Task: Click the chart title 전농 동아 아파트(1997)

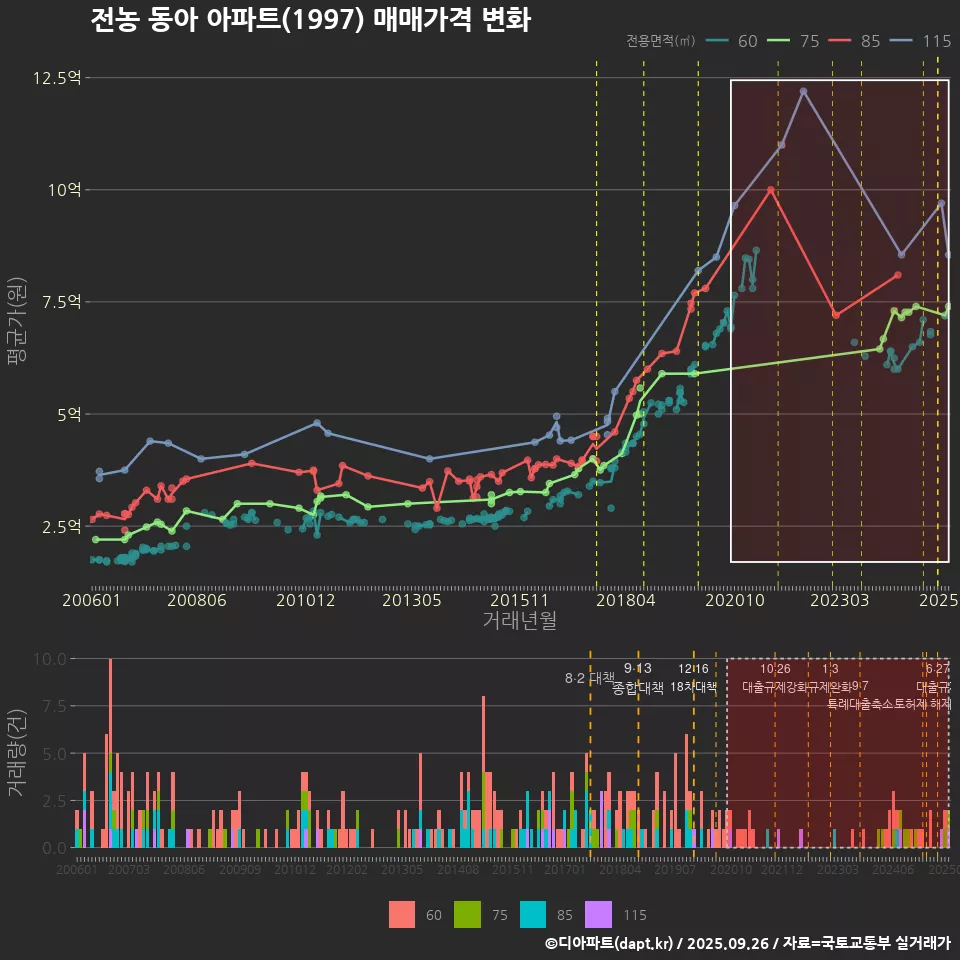Action: [310, 20]
